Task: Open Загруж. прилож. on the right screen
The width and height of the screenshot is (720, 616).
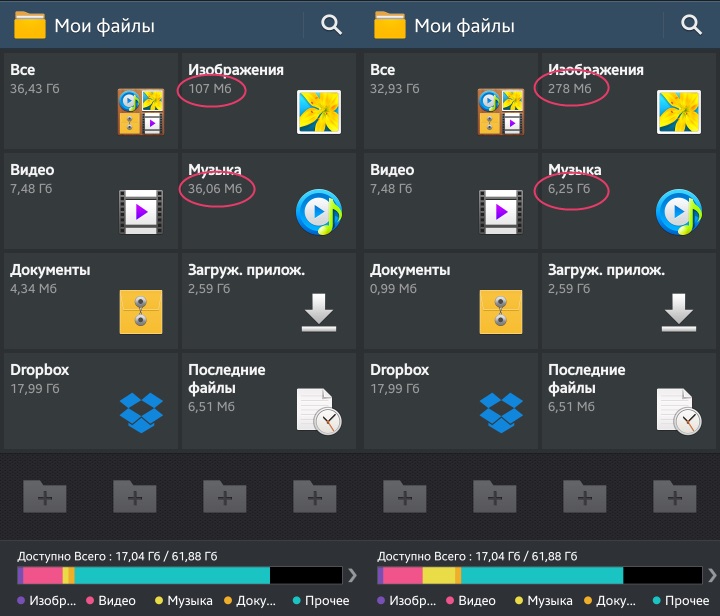Action: click(628, 300)
